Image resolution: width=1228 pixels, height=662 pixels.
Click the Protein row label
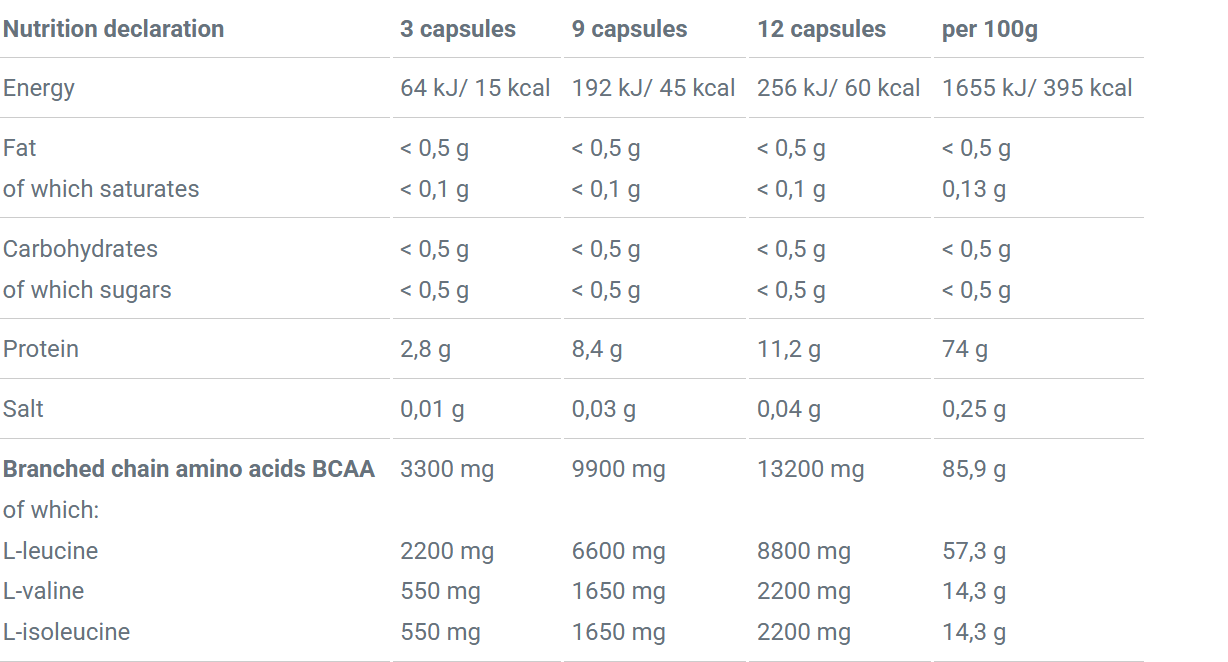tap(41, 349)
